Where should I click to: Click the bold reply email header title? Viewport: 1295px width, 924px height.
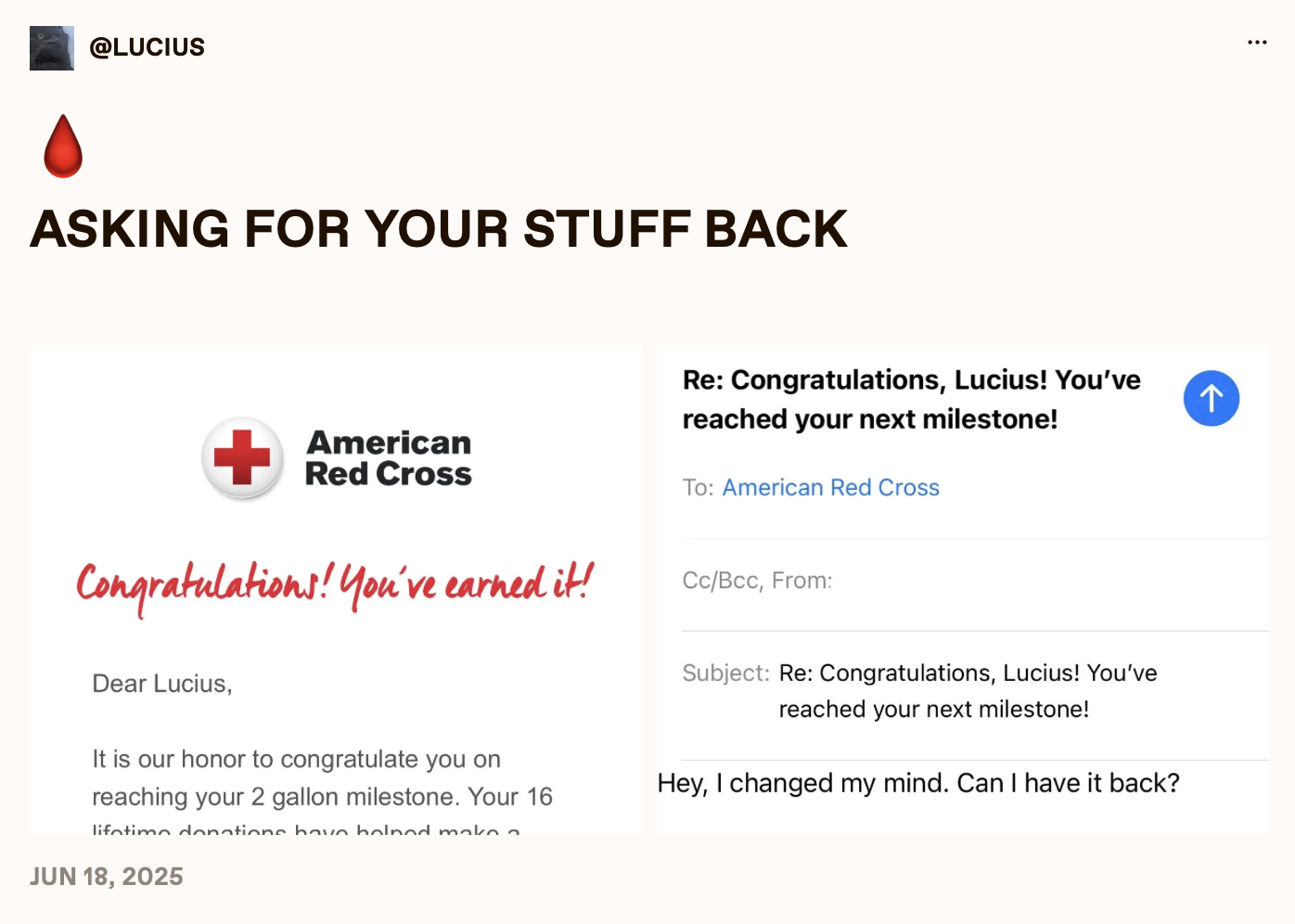pyautogui.click(x=912, y=400)
